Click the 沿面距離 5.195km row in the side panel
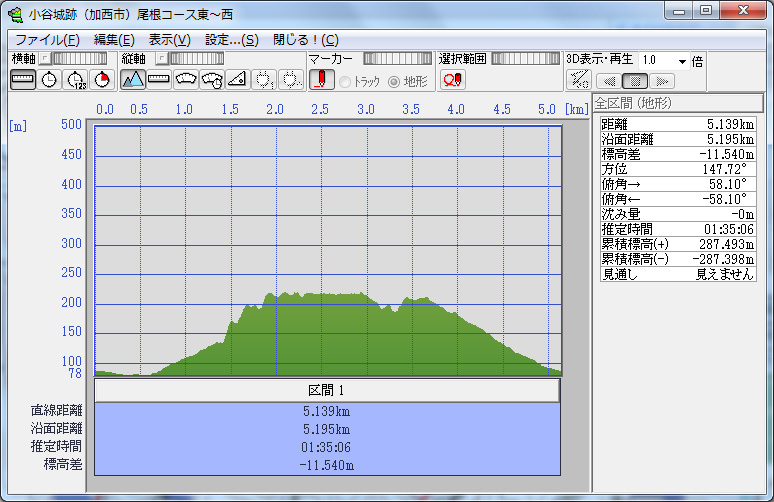 (x=678, y=139)
